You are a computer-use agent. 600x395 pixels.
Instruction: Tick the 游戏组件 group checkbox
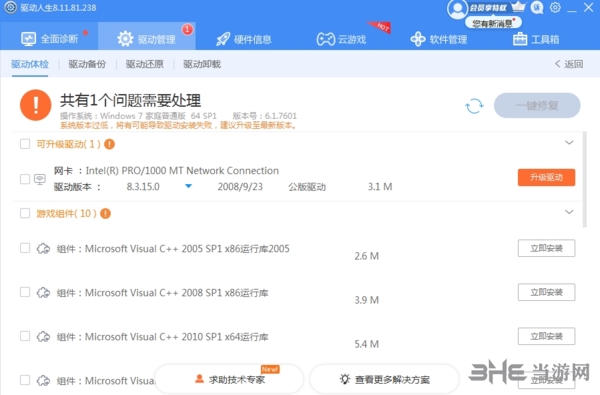[25, 213]
